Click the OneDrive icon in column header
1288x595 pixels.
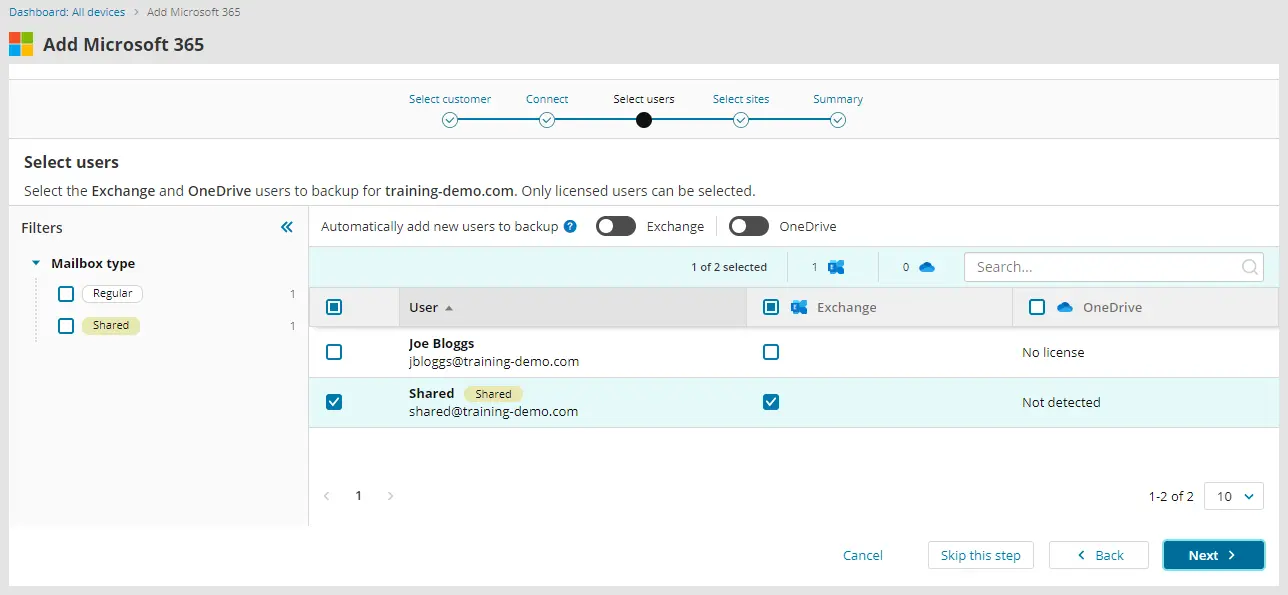(1065, 307)
